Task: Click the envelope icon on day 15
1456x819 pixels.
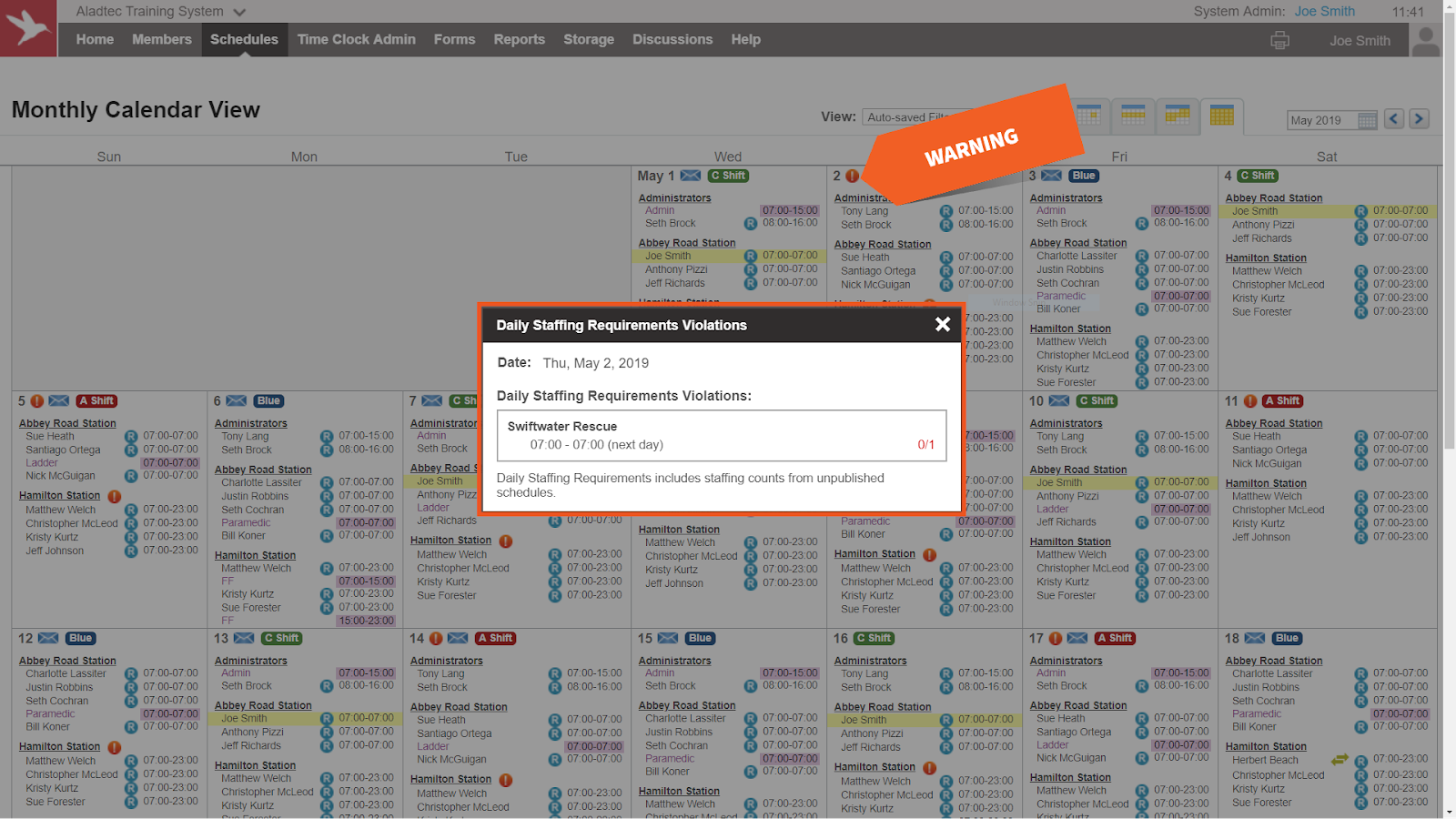Action: [668, 639]
